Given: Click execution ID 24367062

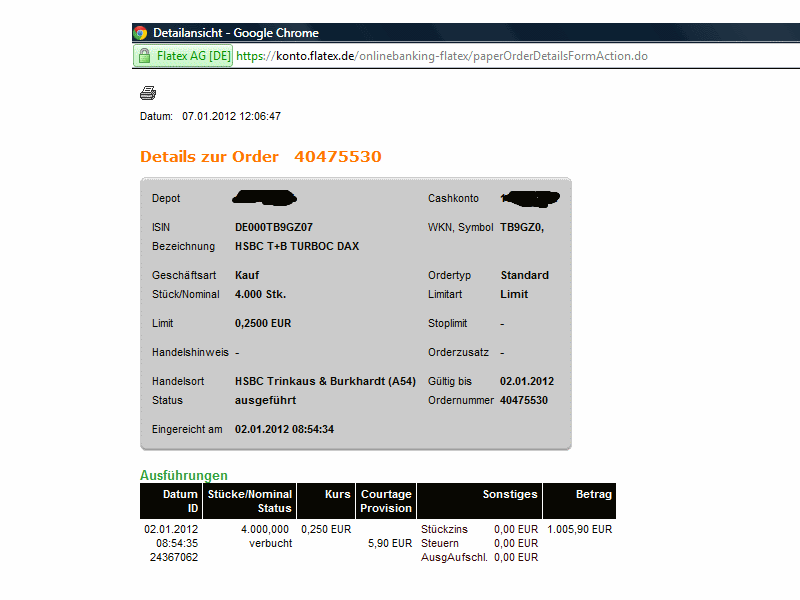Looking at the screenshot, I should coord(173,557).
